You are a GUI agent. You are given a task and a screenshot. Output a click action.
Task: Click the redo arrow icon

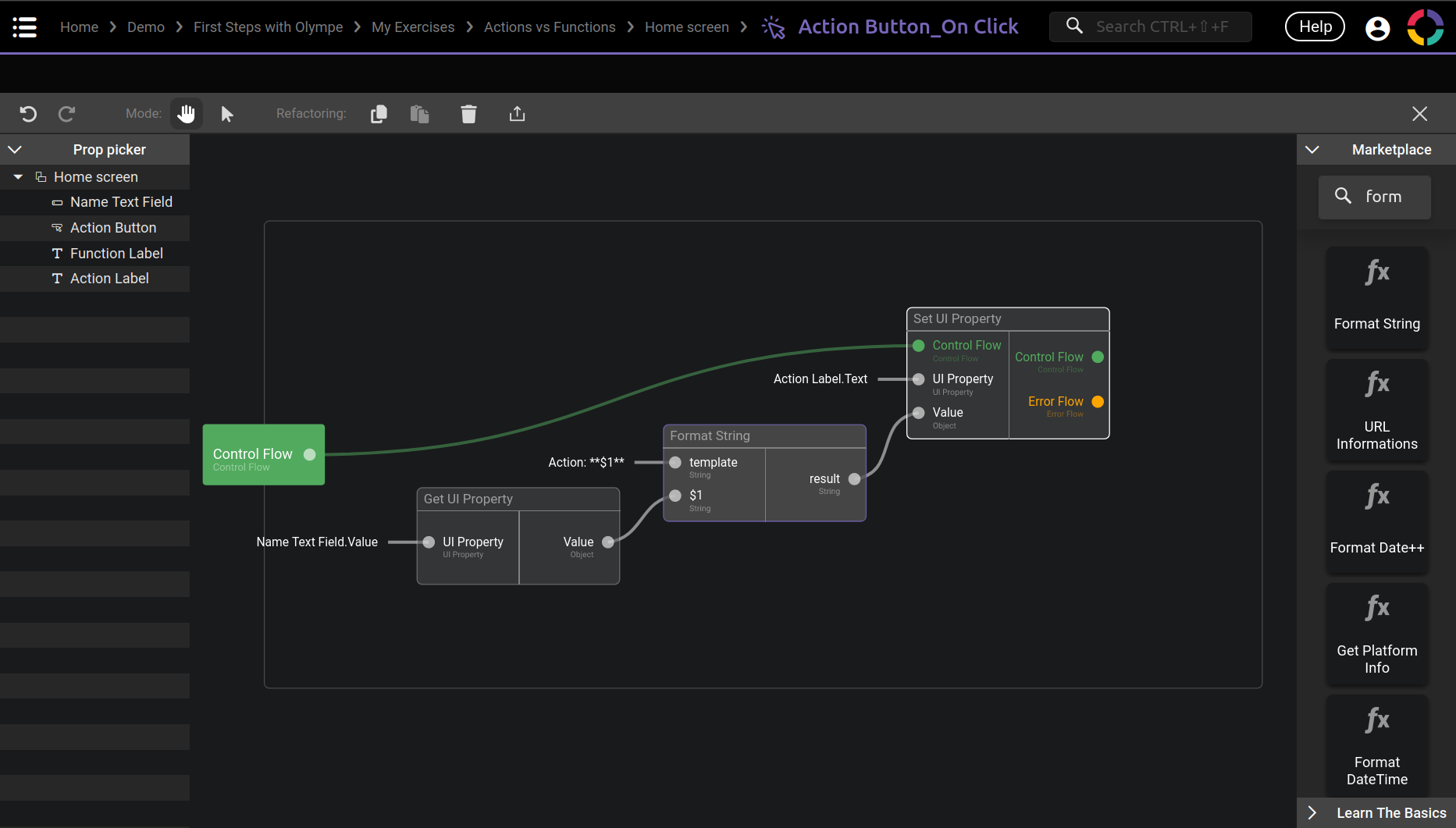67,114
